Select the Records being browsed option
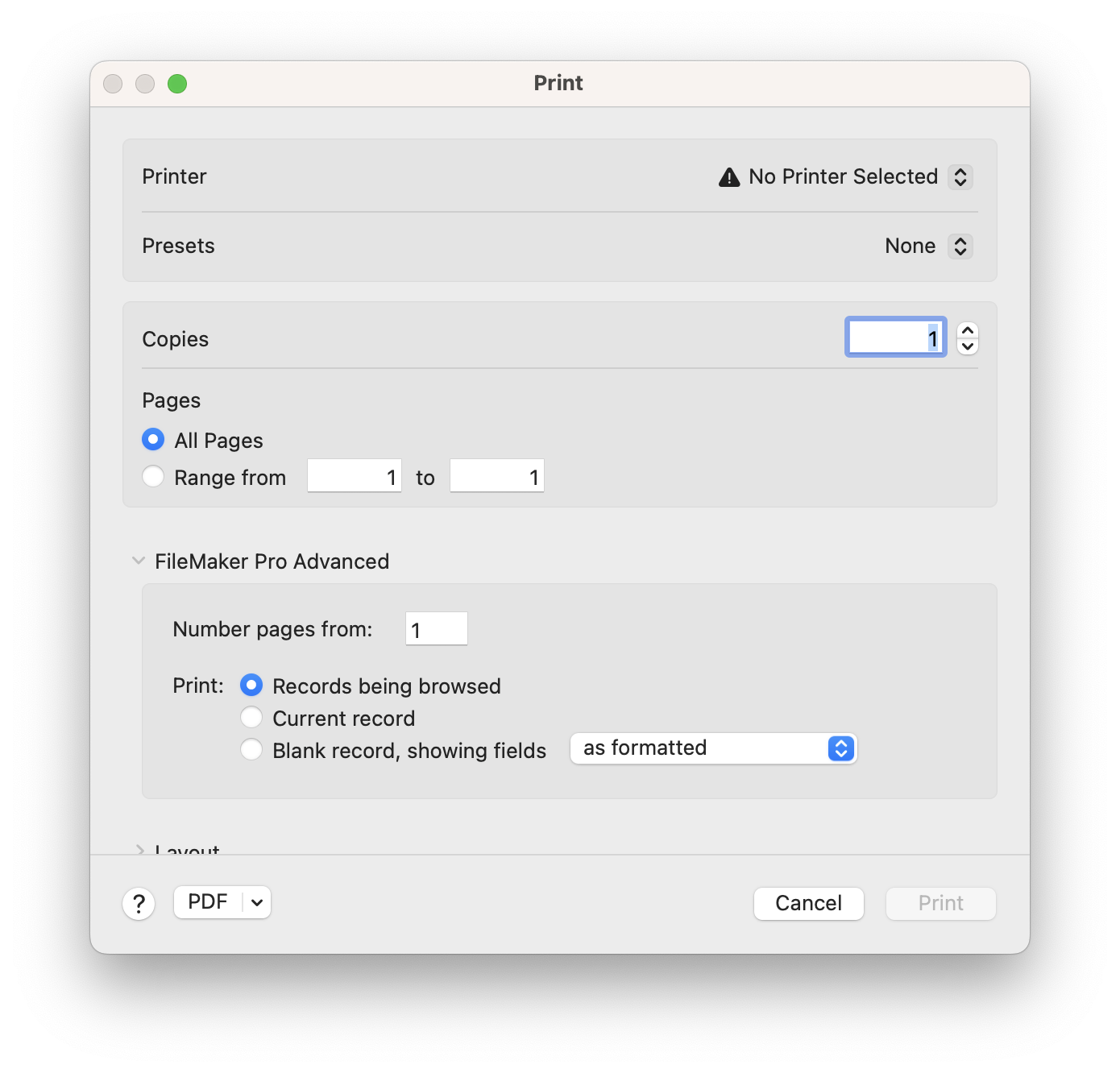The height and width of the screenshot is (1073, 1120). click(x=251, y=685)
